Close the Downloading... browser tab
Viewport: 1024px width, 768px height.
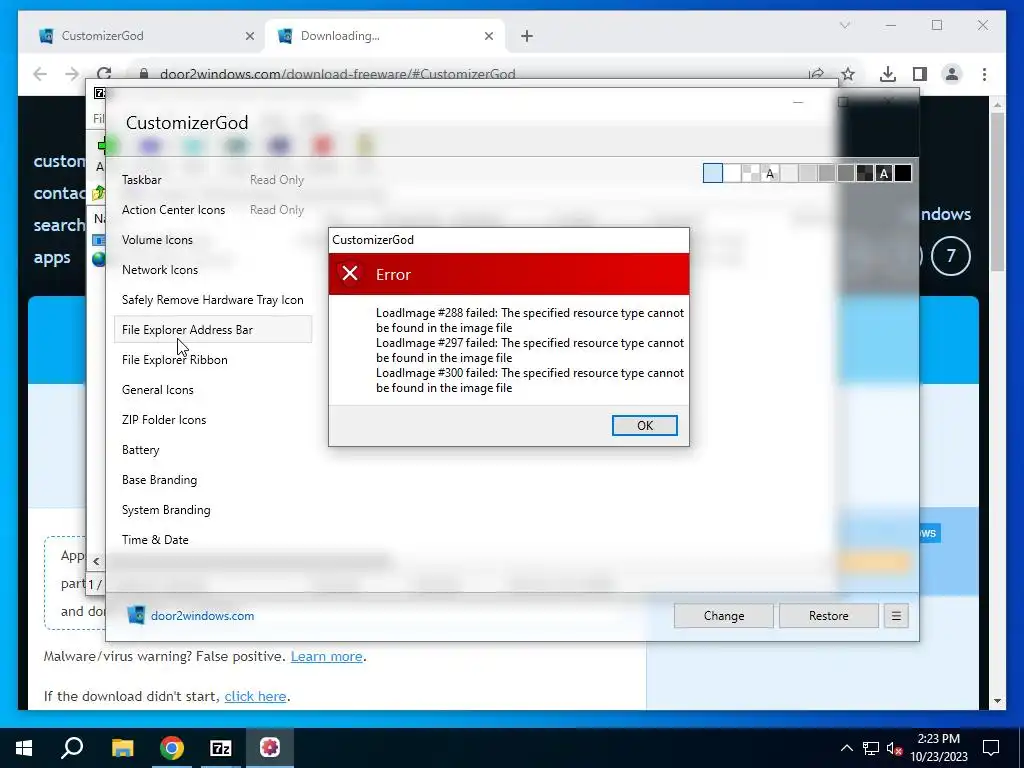tap(488, 36)
